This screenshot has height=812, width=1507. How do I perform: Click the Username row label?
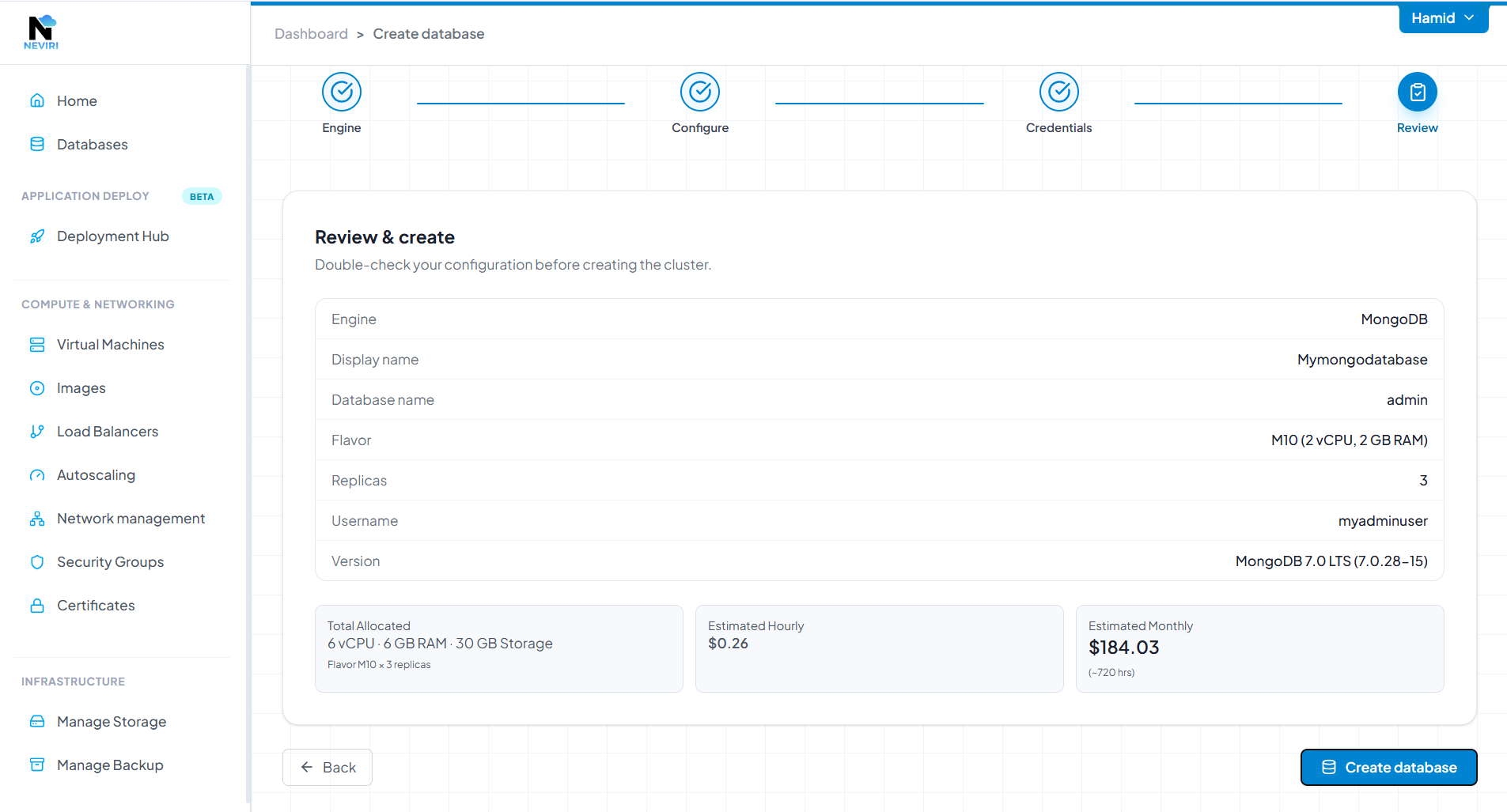click(365, 521)
